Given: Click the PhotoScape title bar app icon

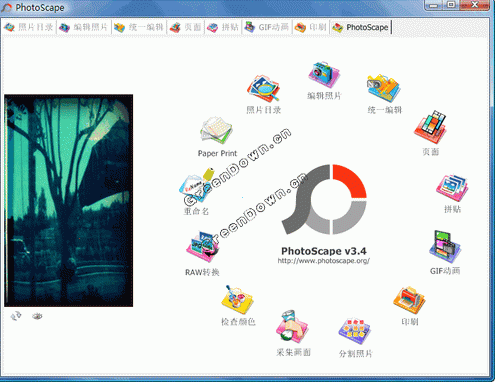Looking at the screenshot, I should 7,7.
